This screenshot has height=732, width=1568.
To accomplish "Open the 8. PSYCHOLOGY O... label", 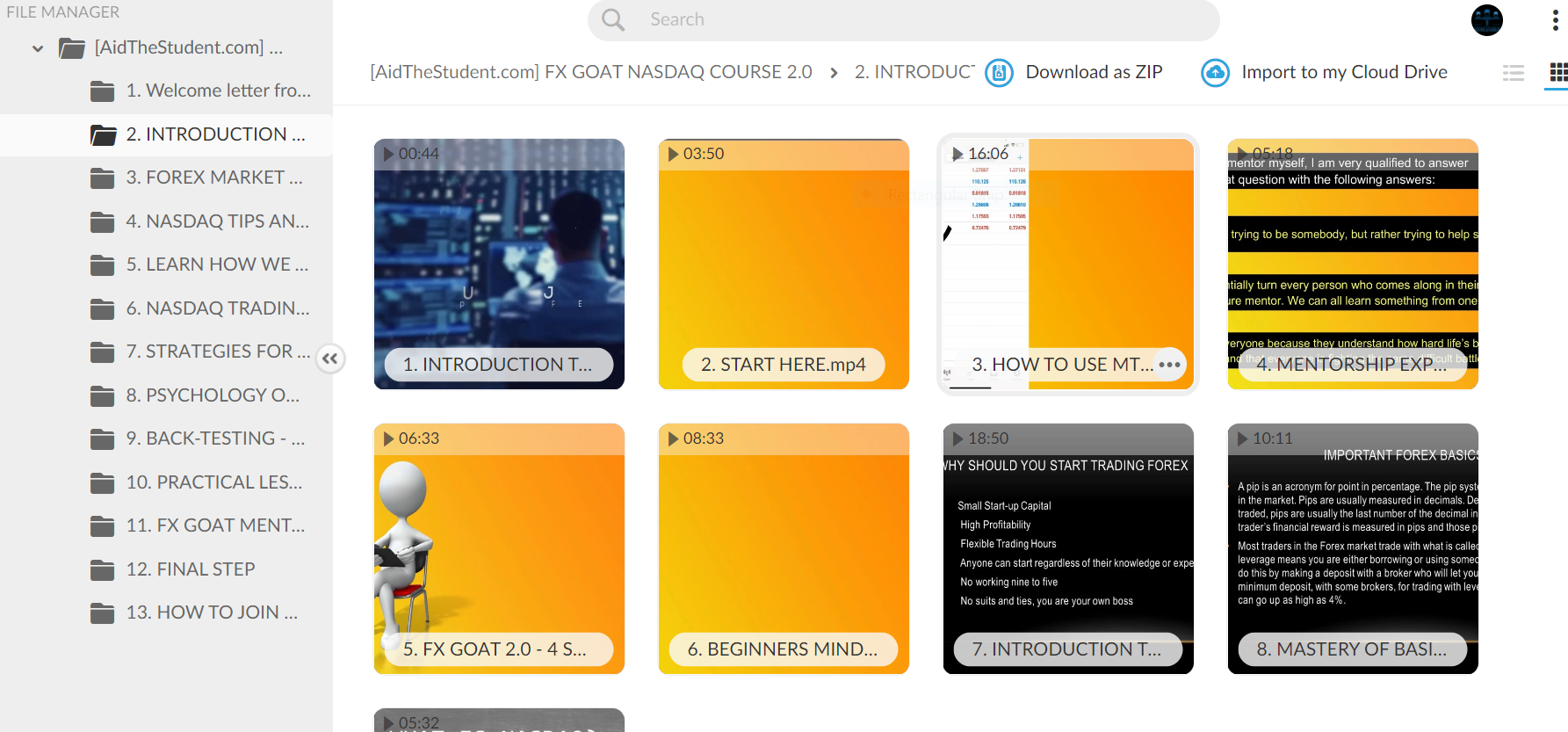I will pyautogui.click(x=213, y=395).
